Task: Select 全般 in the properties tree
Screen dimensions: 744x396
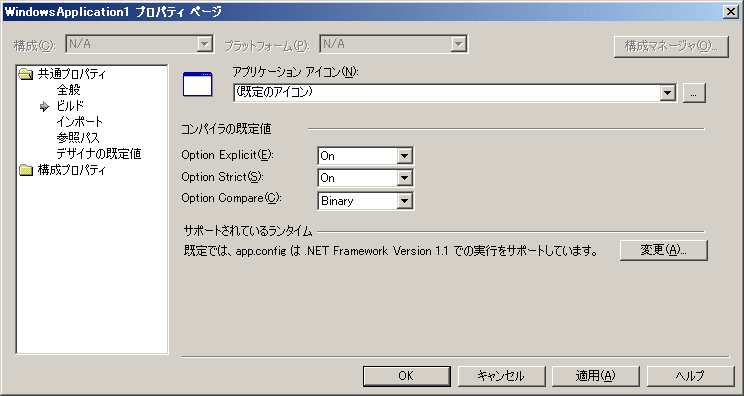Action: [x=69, y=90]
